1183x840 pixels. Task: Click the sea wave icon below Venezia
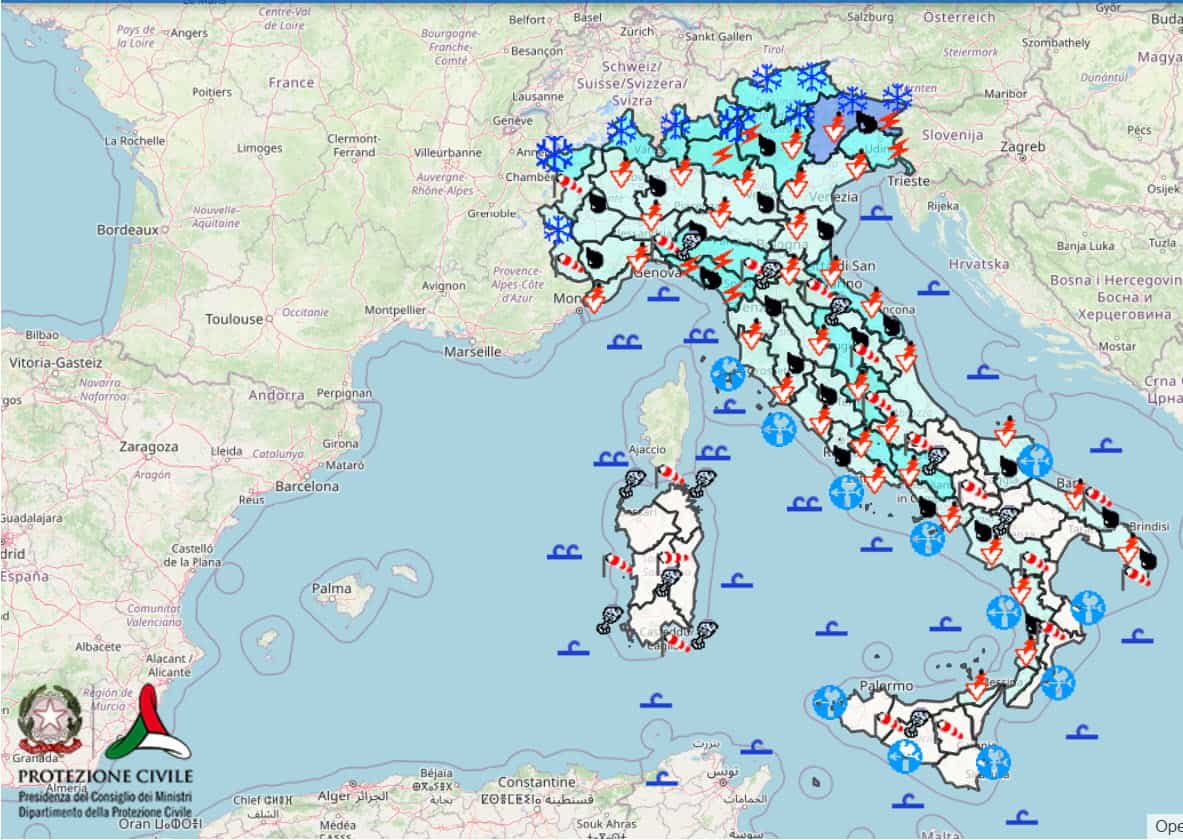click(876, 214)
